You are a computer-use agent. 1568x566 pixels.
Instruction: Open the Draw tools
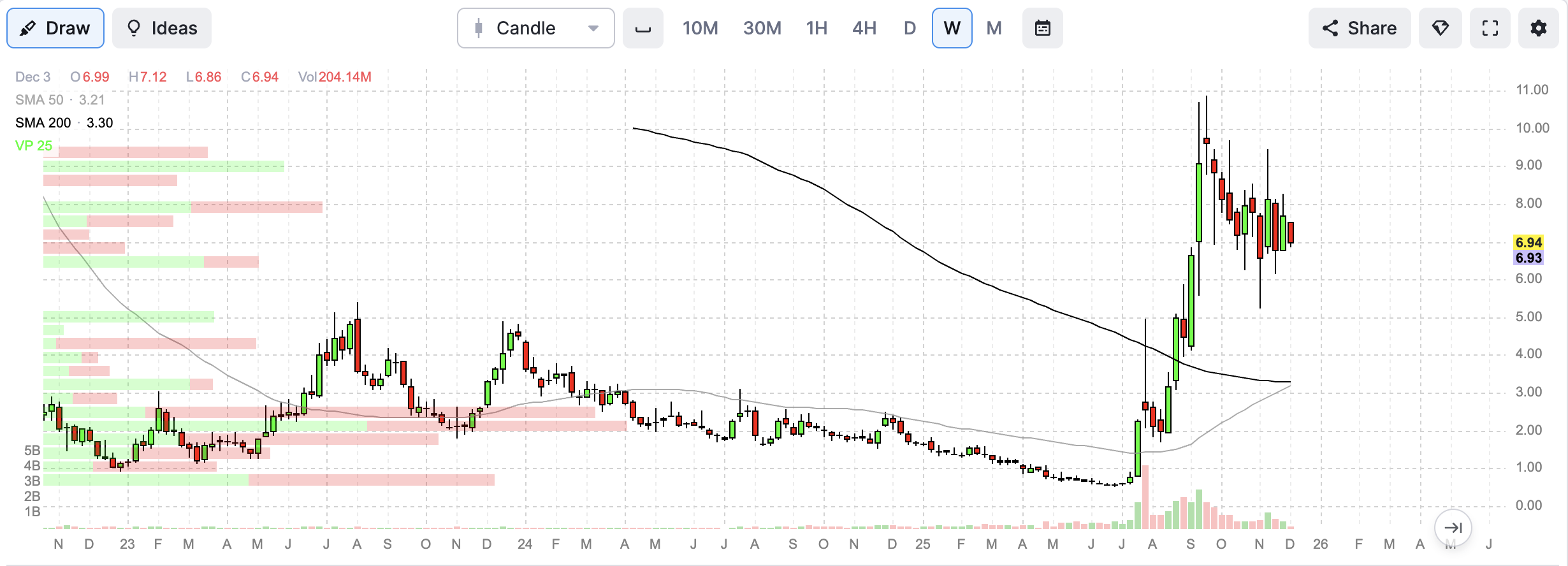pyautogui.click(x=55, y=28)
